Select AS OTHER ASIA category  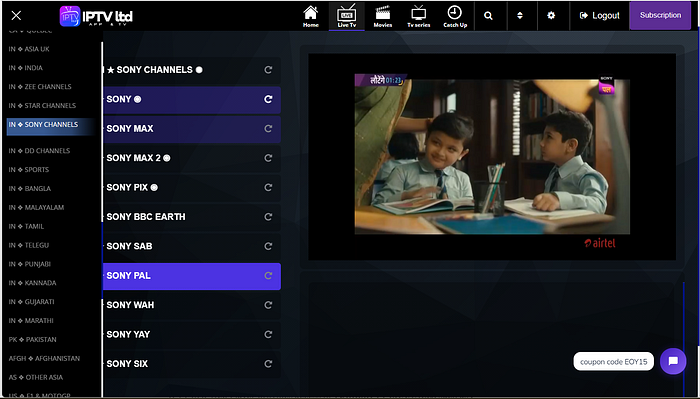click(35, 377)
